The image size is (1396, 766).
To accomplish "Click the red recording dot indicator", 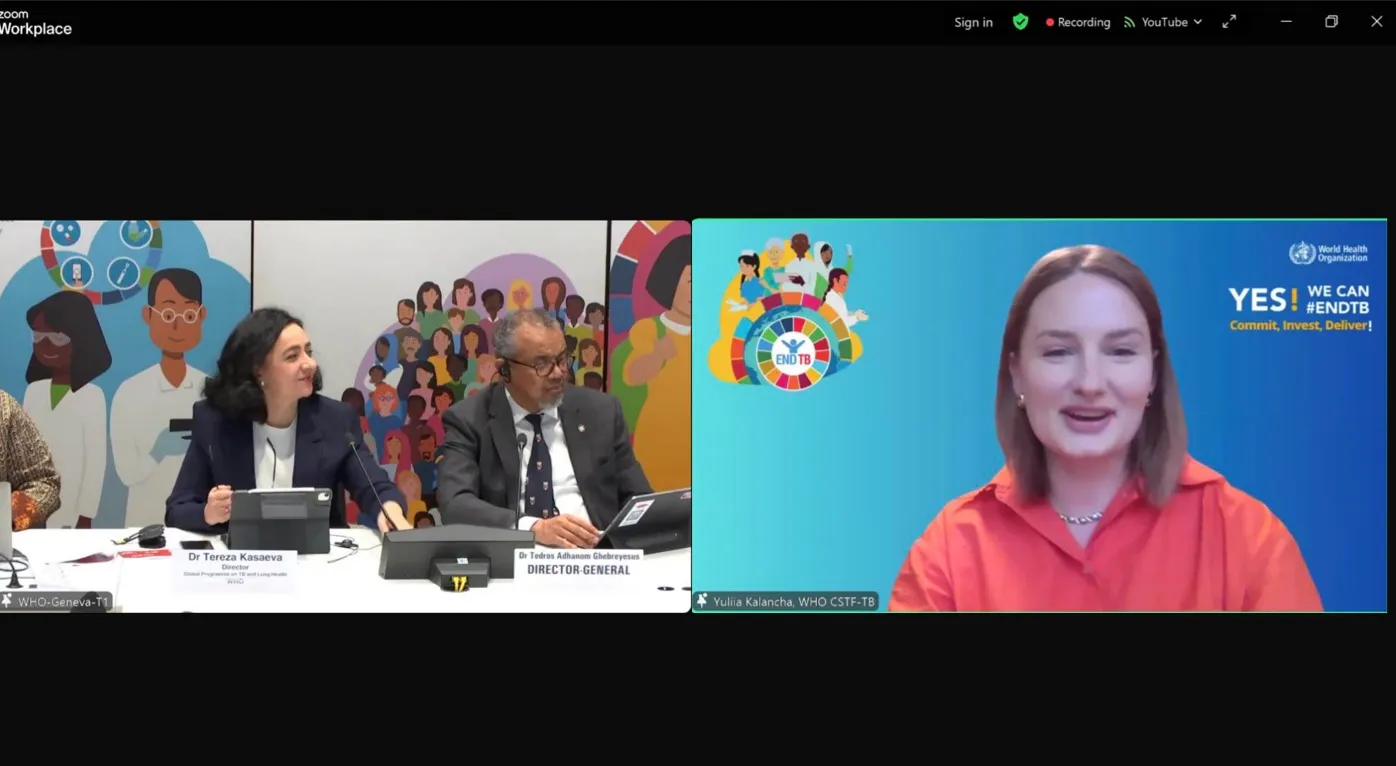I will [x=1050, y=21].
